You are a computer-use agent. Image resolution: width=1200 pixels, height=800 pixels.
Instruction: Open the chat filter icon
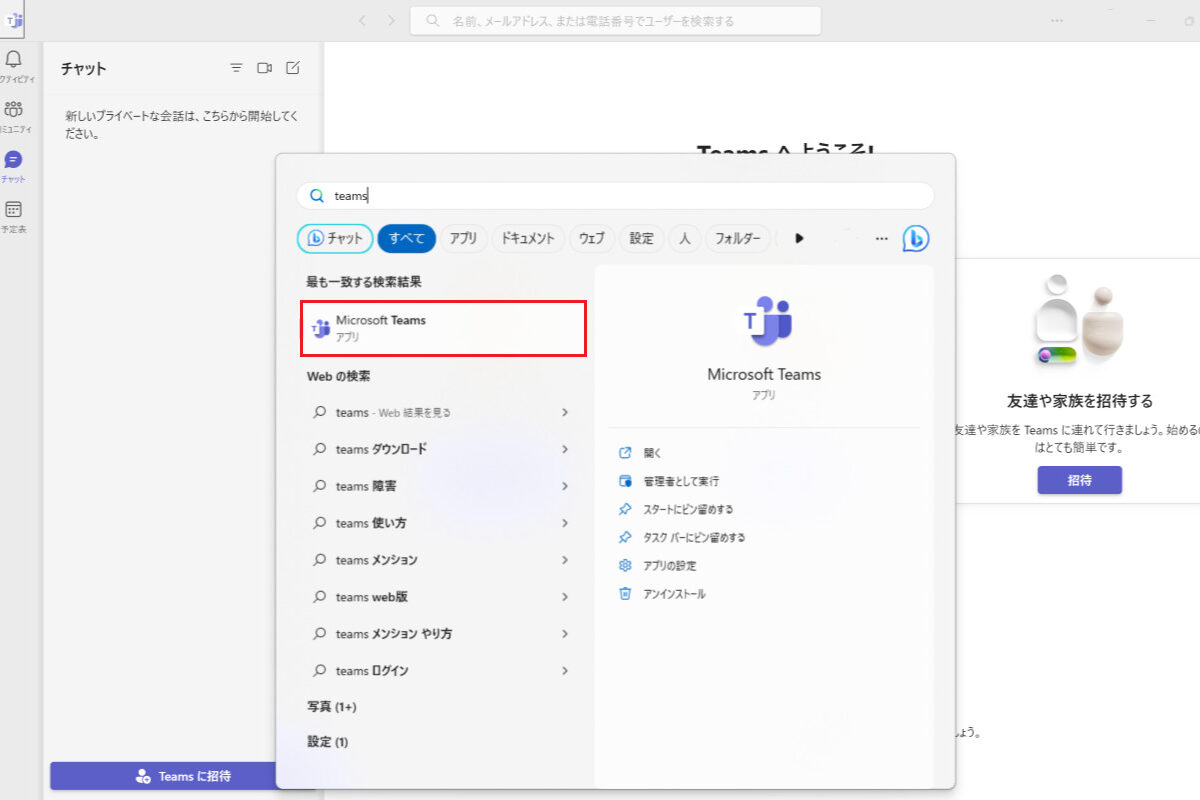(x=236, y=68)
